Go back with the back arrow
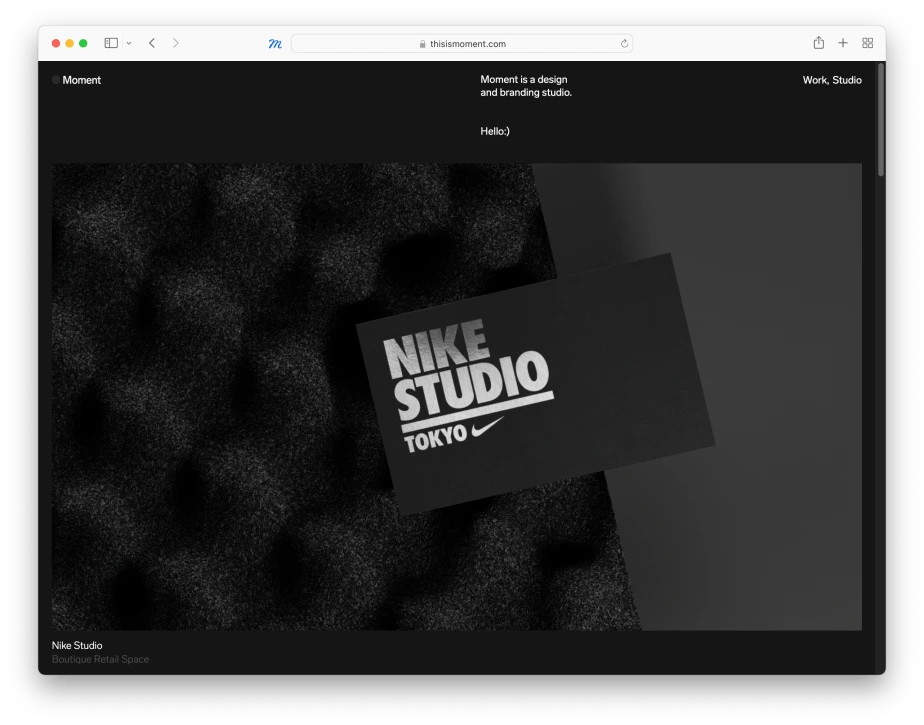 click(152, 43)
